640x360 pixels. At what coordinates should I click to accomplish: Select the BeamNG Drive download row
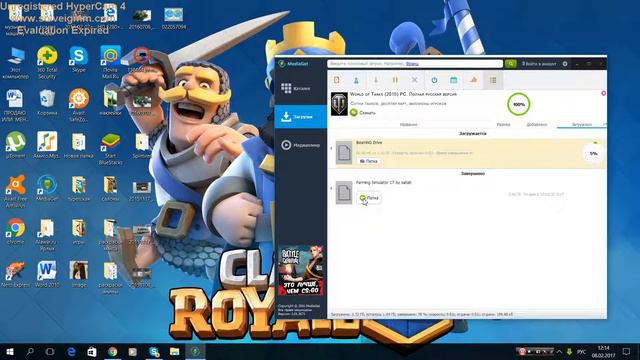coord(467,153)
